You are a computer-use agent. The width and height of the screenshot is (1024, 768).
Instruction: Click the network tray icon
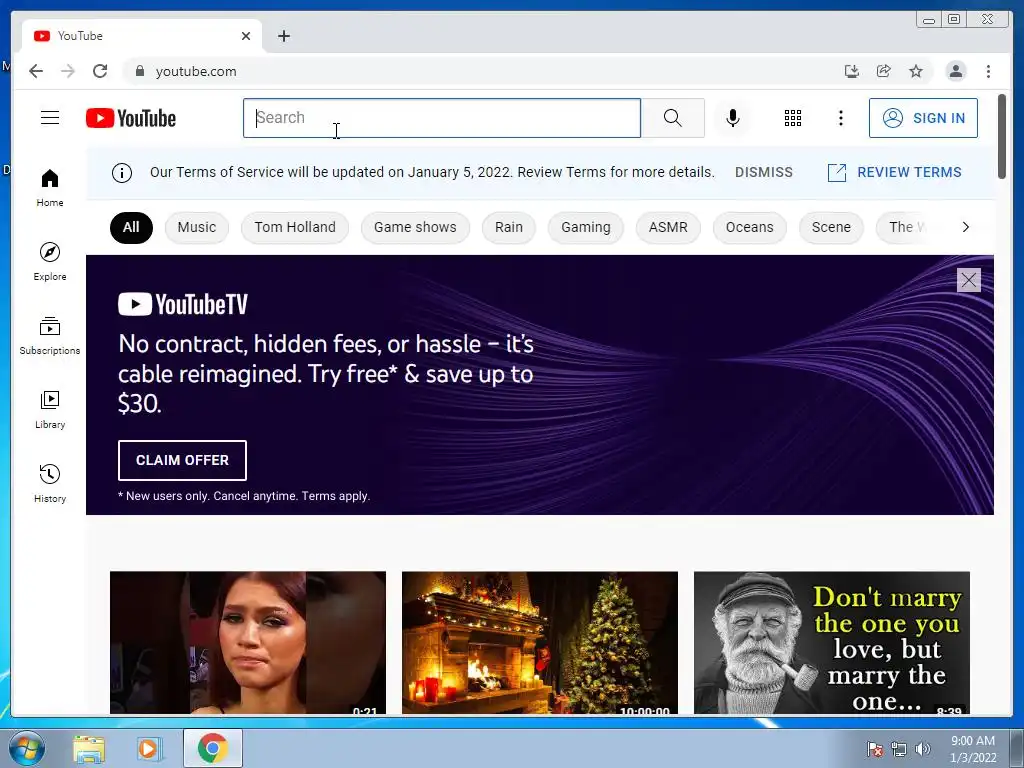point(899,749)
